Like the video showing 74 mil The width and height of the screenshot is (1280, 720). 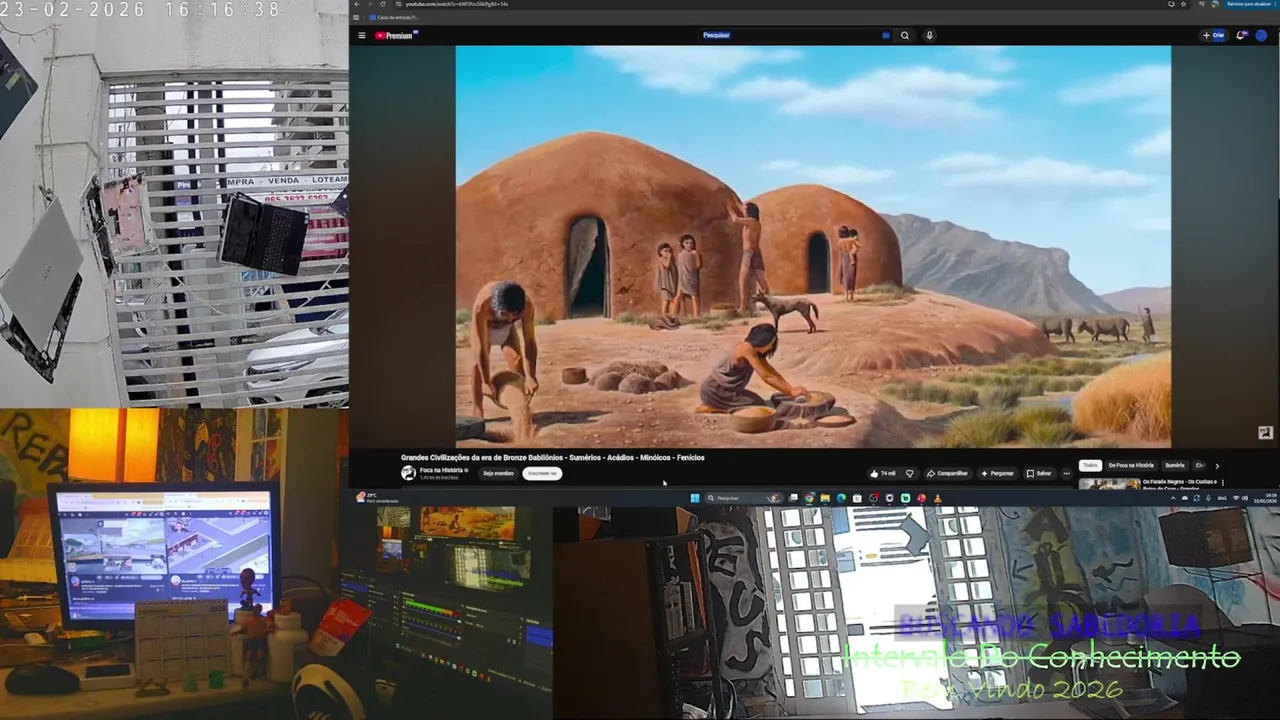(883, 474)
